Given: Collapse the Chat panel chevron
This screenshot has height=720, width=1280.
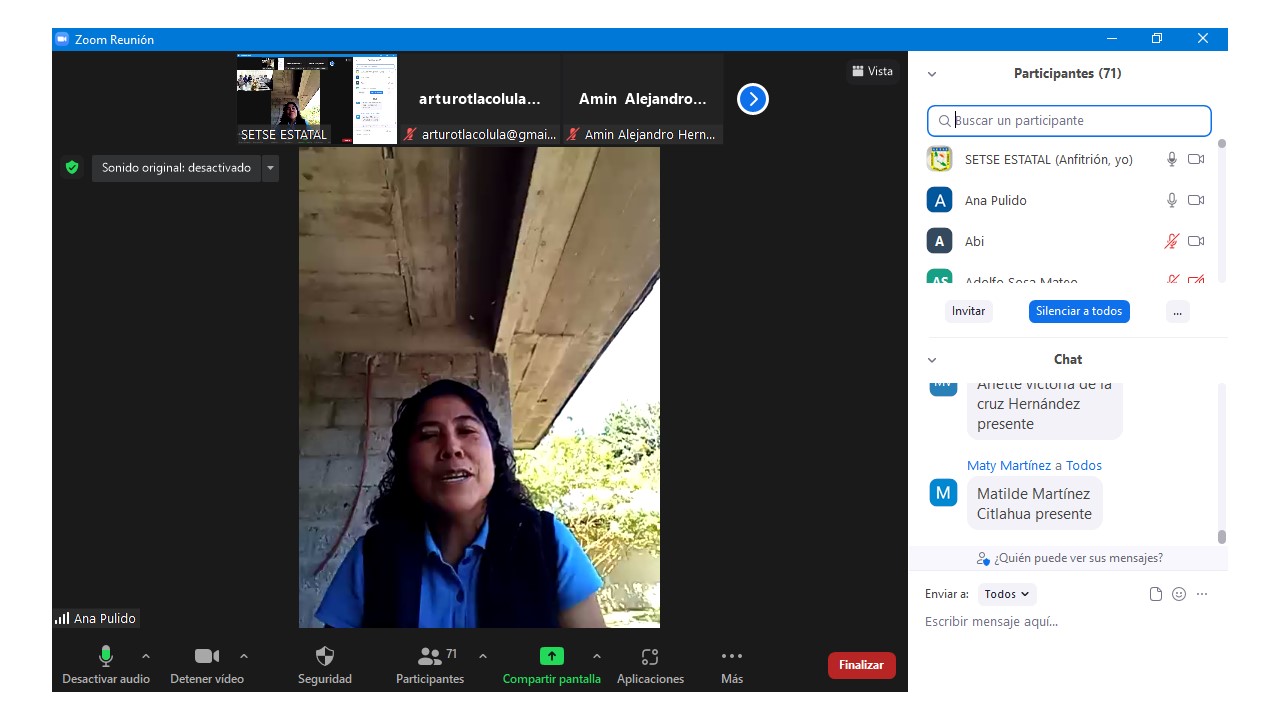Looking at the screenshot, I should pyautogui.click(x=932, y=360).
